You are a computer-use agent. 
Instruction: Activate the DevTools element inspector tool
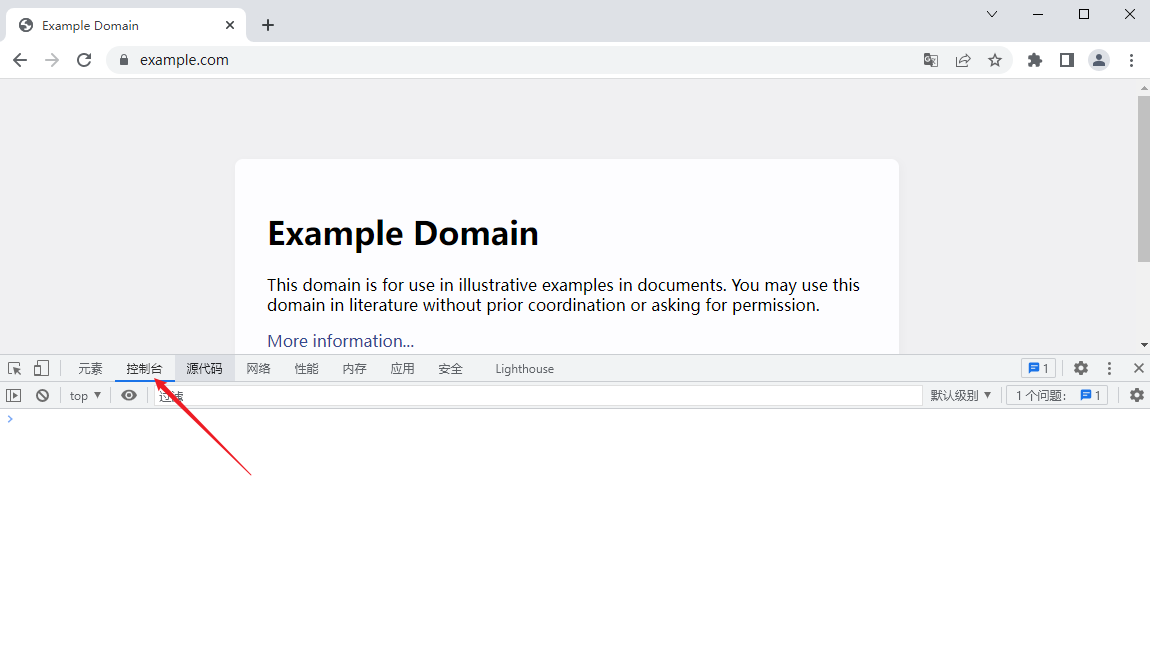(15, 368)
